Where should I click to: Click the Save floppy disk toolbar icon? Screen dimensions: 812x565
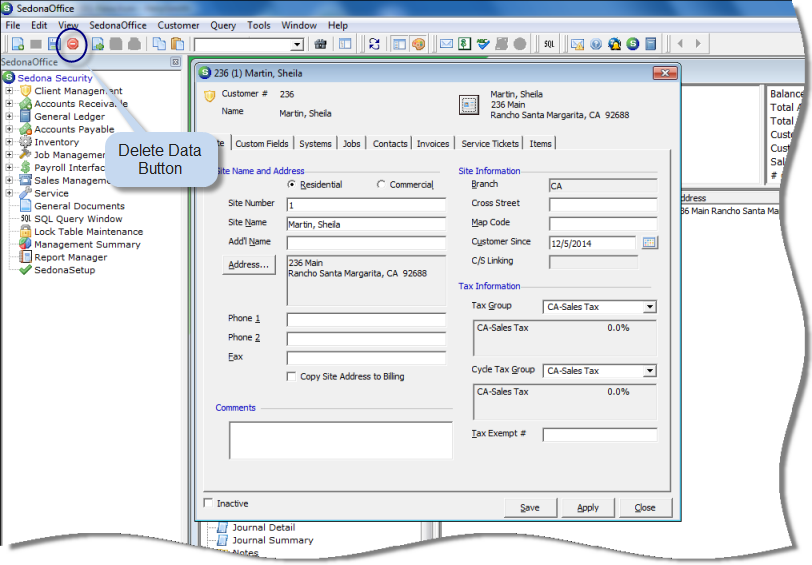pyautogui.click(x=54, y=44)
